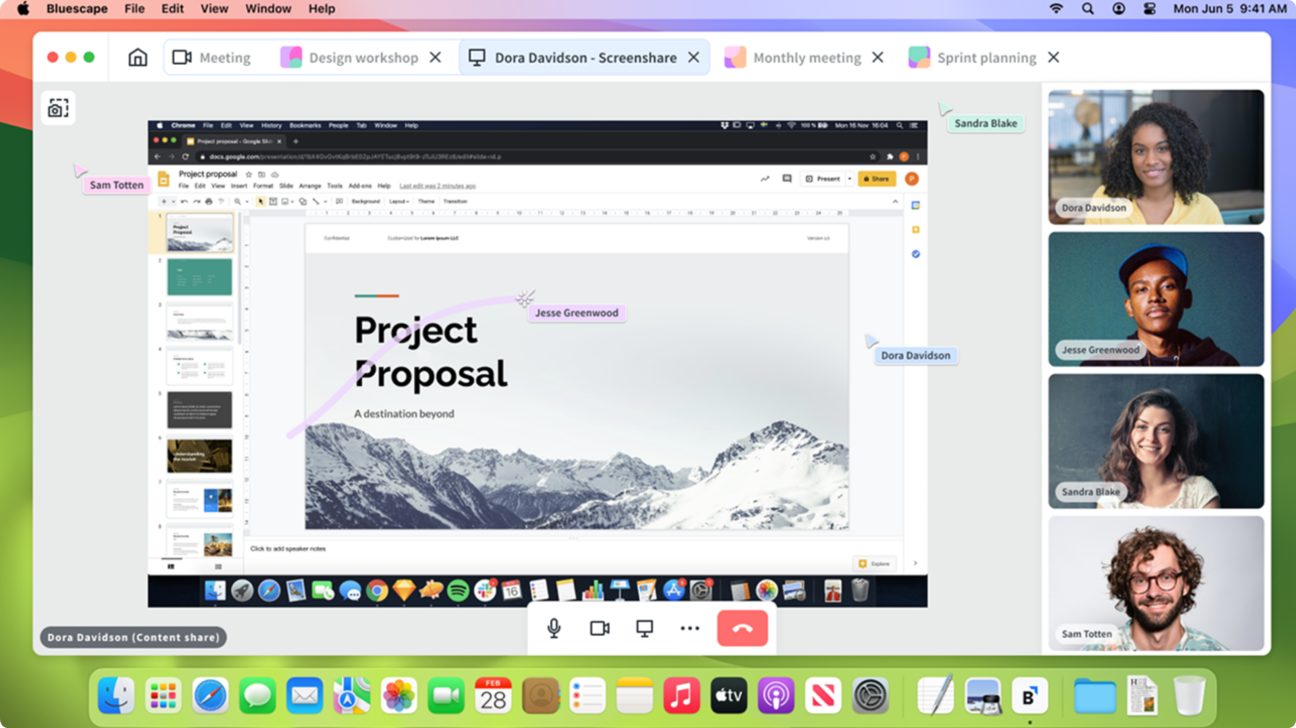This screenshot has width=1296, height=728.
Task: Toggle the screen share button
Action: coord(645,628)
